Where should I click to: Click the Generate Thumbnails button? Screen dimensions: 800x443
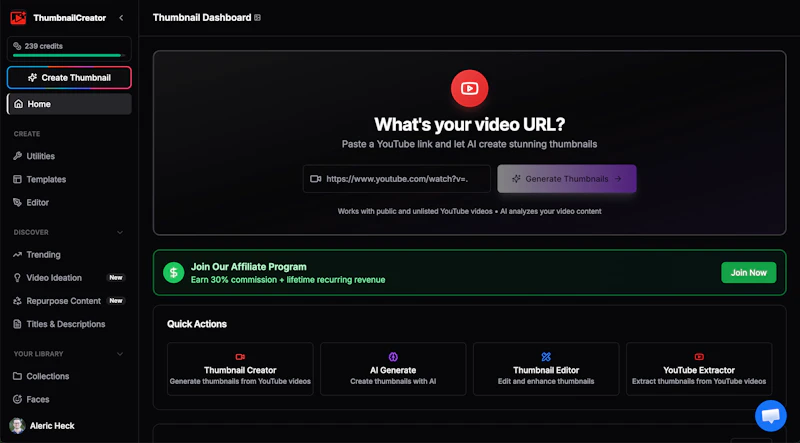point(567,179)
